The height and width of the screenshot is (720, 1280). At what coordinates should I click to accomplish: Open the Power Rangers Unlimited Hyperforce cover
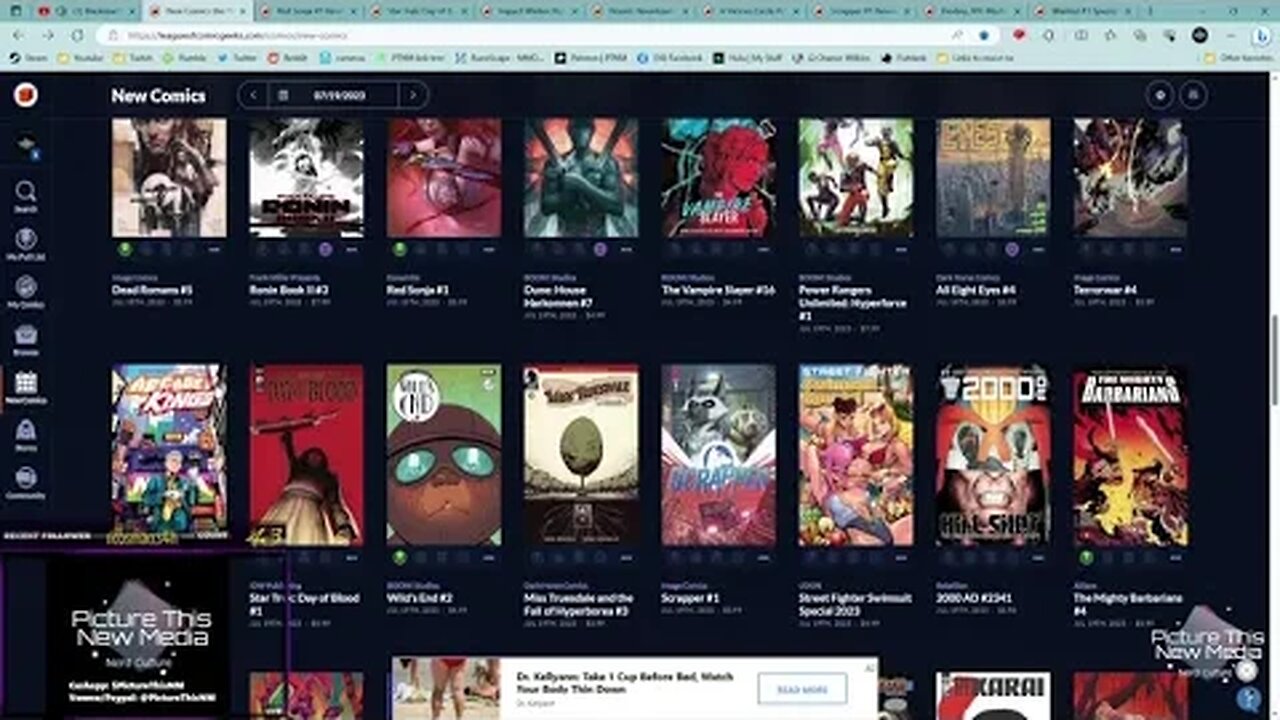click(856, 178)
